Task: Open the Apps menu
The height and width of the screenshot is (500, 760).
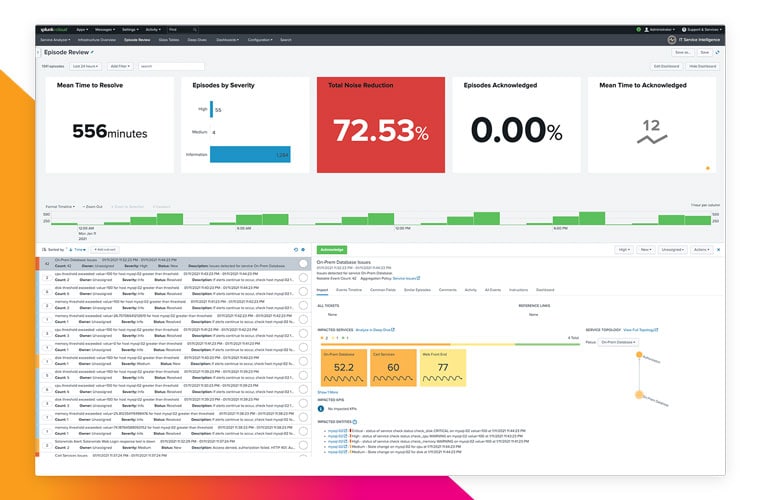Action: coord(82,30)
